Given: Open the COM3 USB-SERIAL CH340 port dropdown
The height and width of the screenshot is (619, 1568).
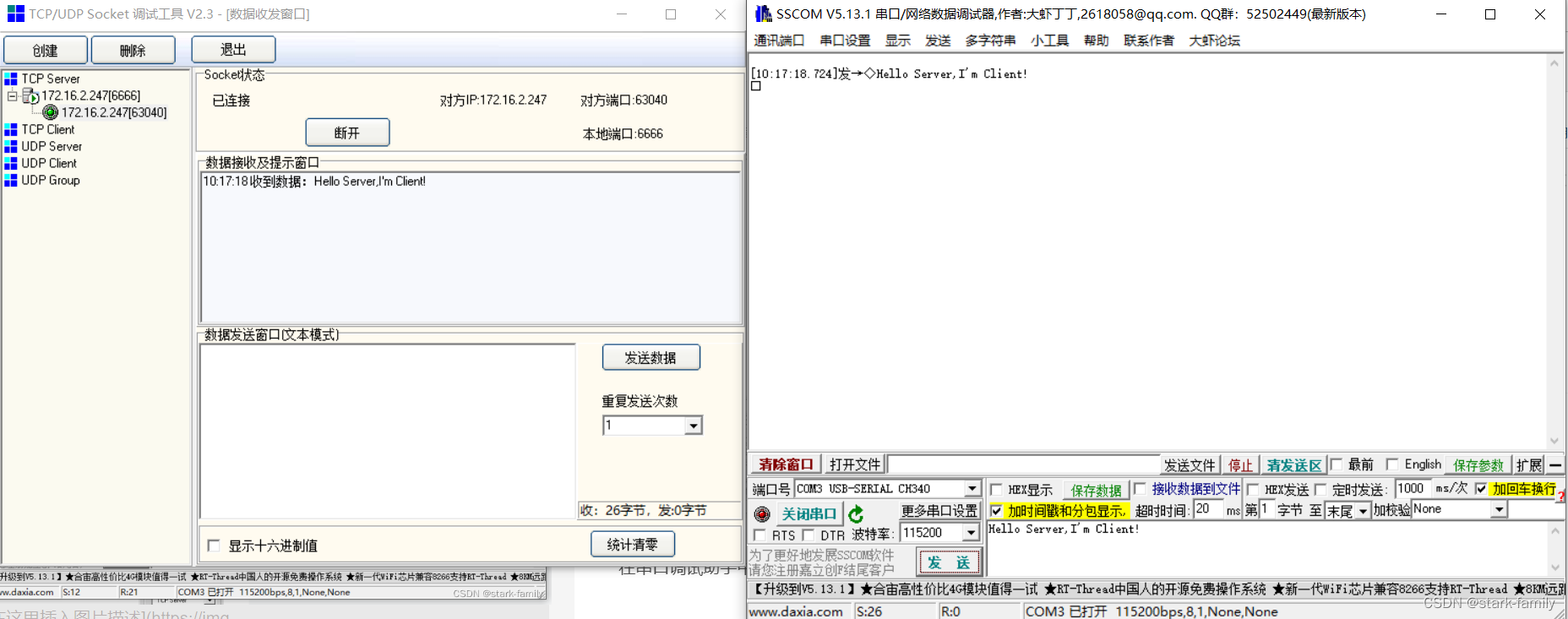Looking at the screenshot, I should (972, 489).
